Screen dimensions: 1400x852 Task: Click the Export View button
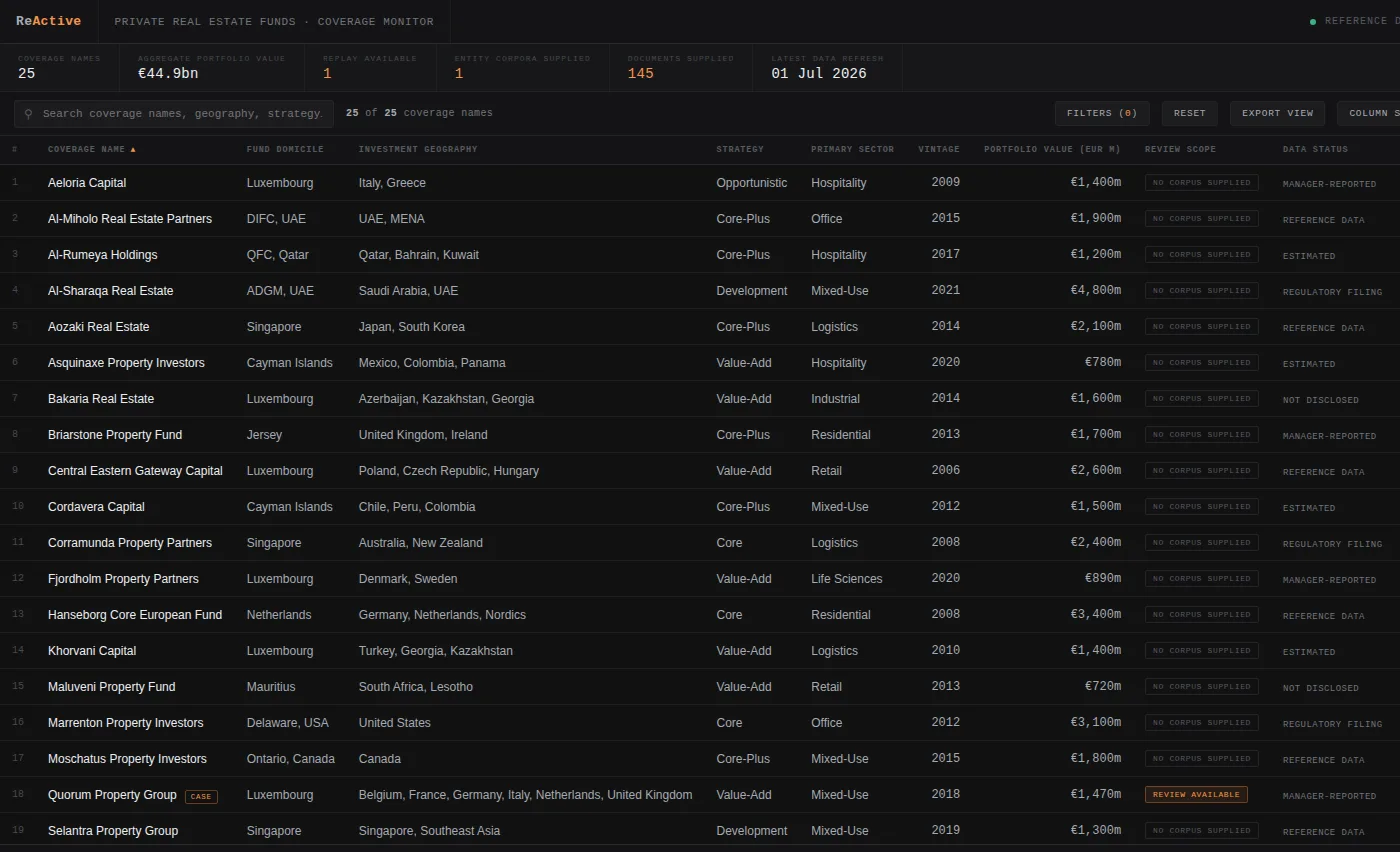1277,113
